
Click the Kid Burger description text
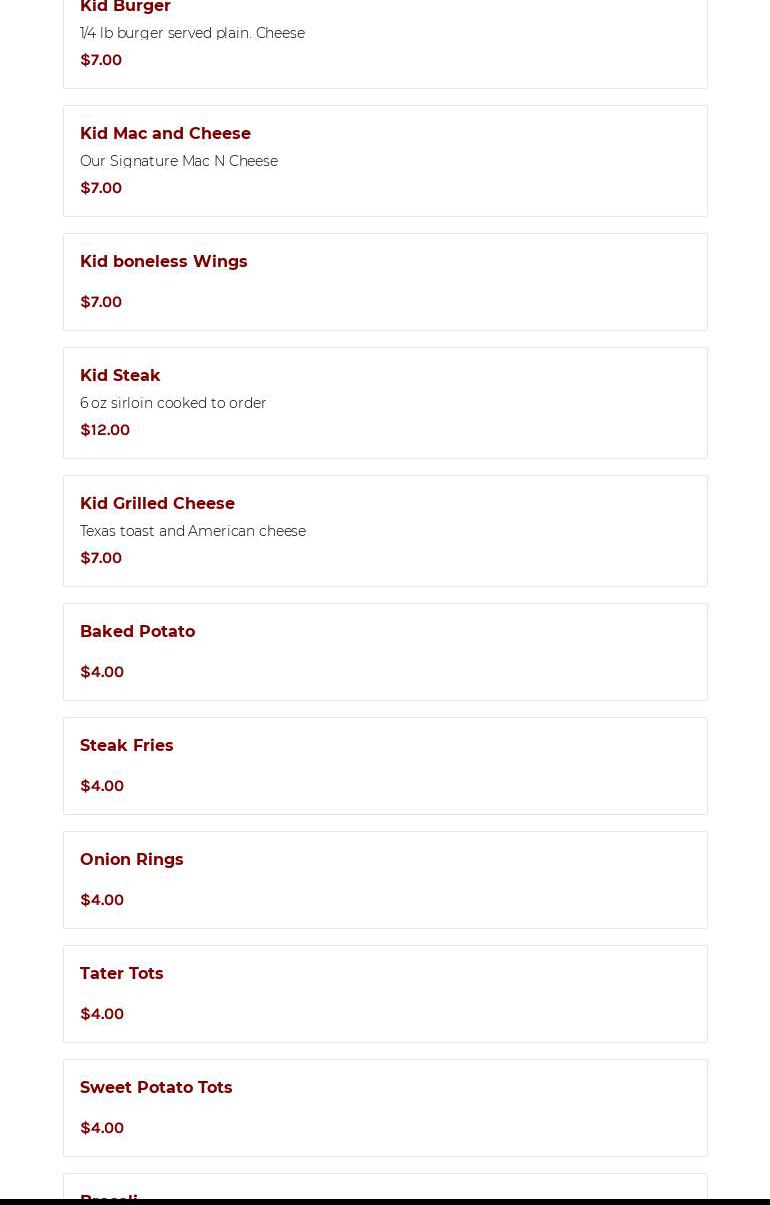tap(192, 33)
